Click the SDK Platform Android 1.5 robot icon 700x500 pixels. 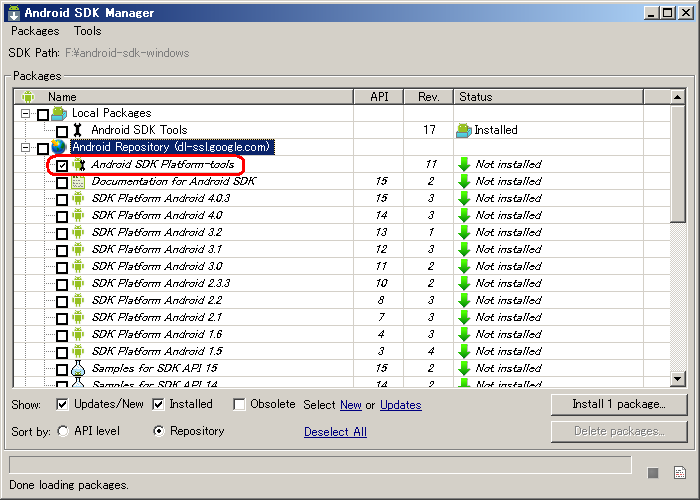tap(78, 351)
